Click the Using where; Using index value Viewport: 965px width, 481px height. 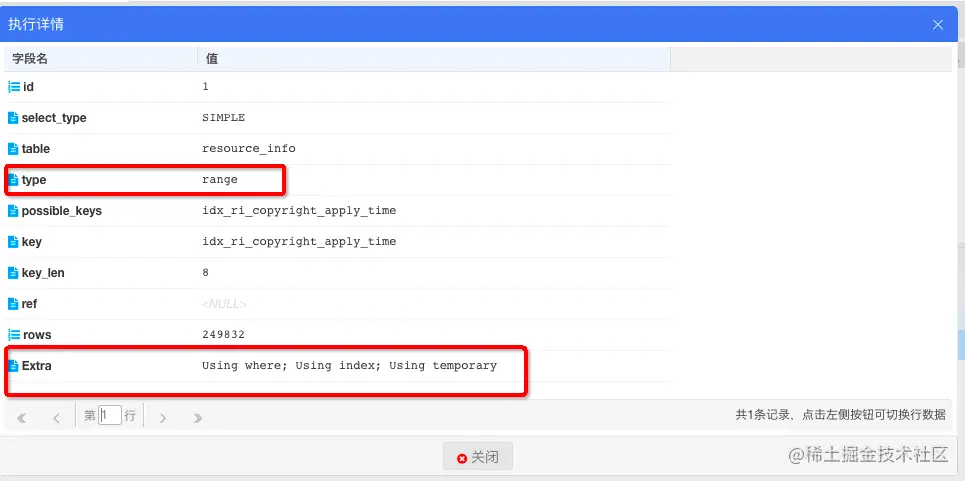click(350, 365)
